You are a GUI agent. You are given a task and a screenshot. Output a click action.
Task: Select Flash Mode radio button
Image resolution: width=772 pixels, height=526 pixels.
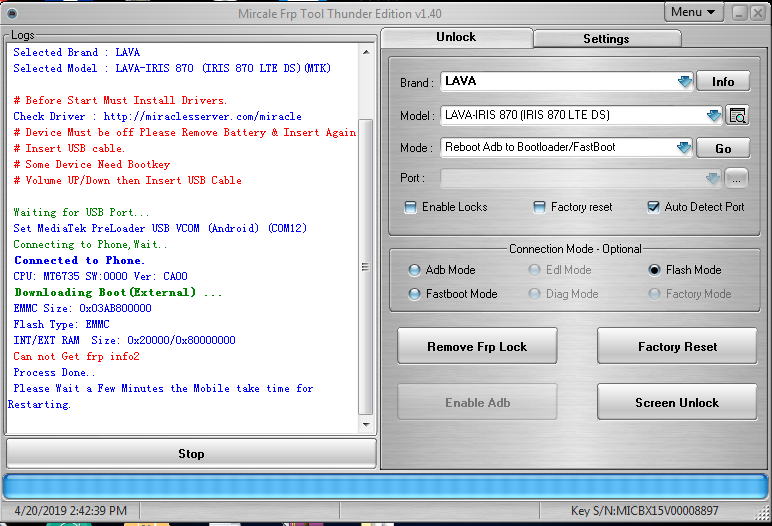pyautogui.click(x=684, y=270)
